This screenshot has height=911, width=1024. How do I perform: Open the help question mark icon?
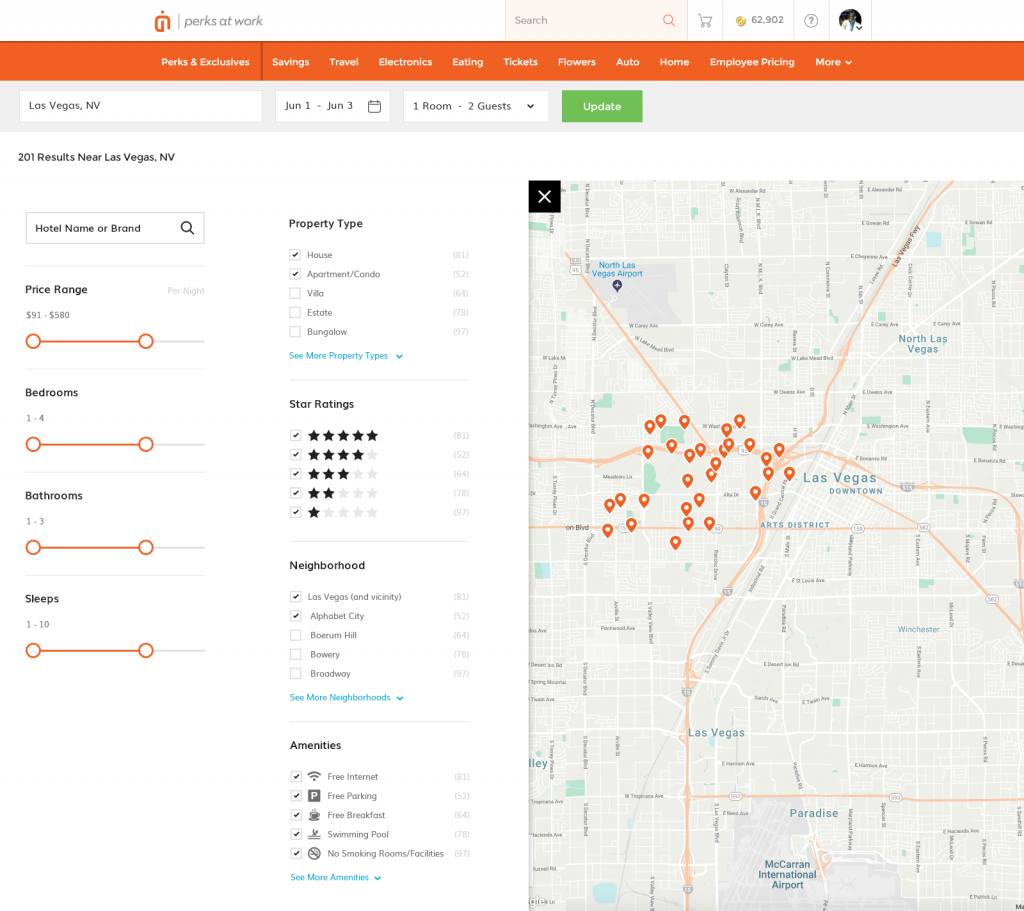coord(811,20)
